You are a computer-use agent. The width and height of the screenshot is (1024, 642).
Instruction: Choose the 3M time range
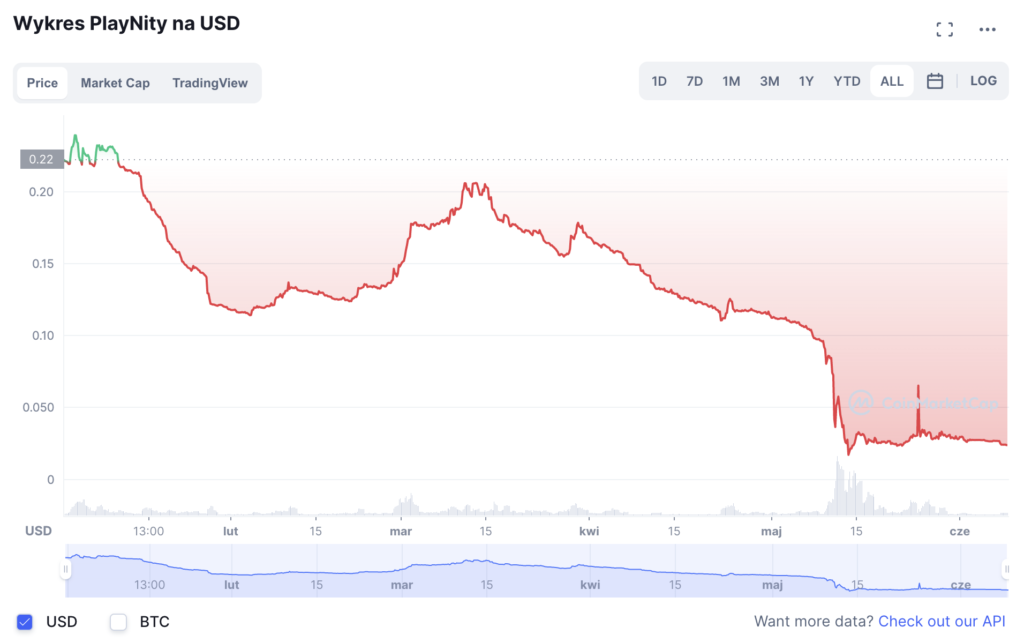[x=769, y=81]
